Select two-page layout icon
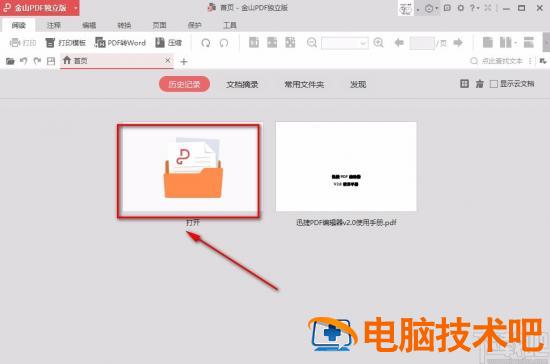The width and height of the screenshot is (550, 364). (505, 42)
